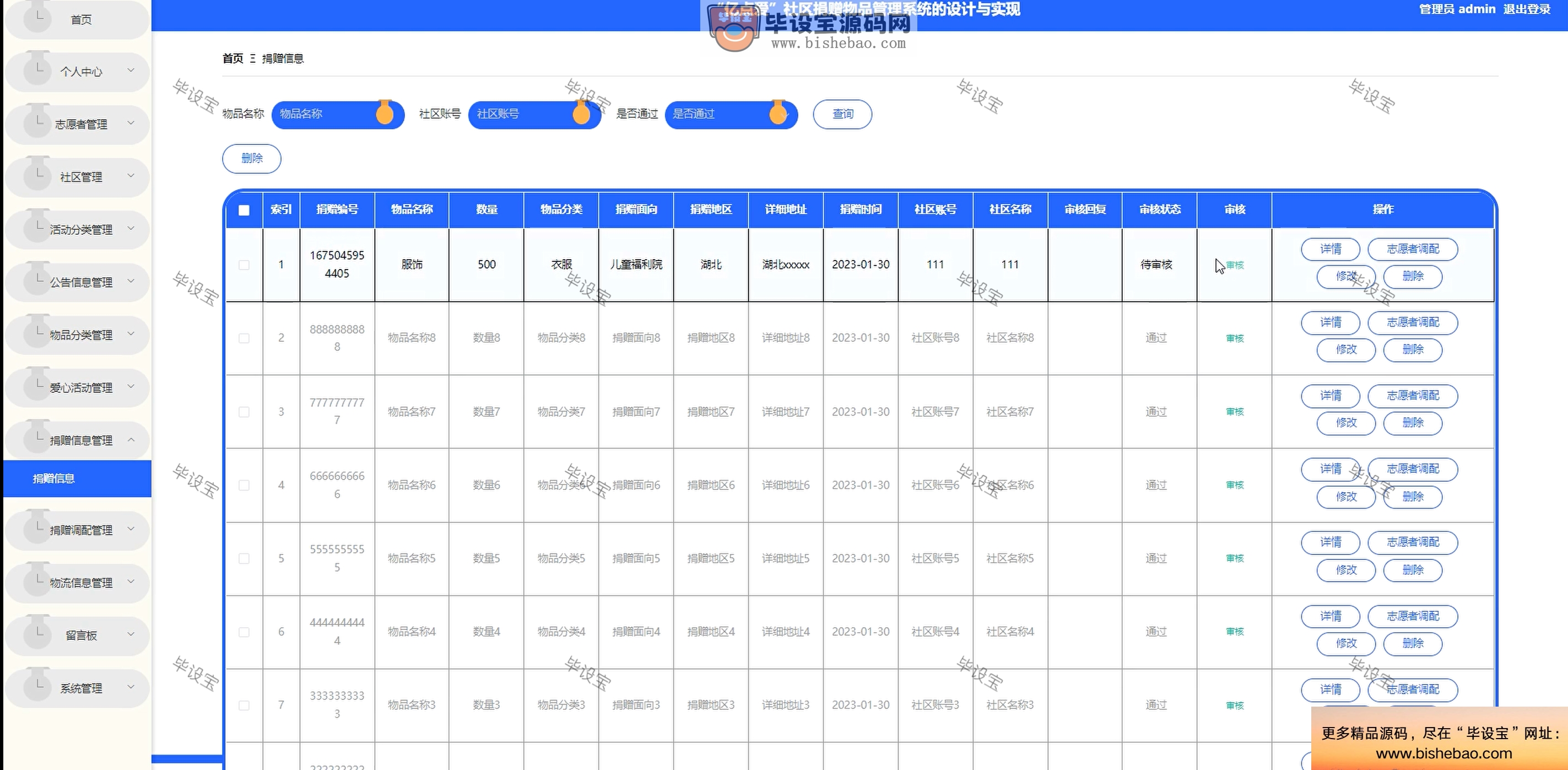Expand the 公告信息管理 menu chevron
This screenshot has width=1568, height=770.
(x=131, y=282)
